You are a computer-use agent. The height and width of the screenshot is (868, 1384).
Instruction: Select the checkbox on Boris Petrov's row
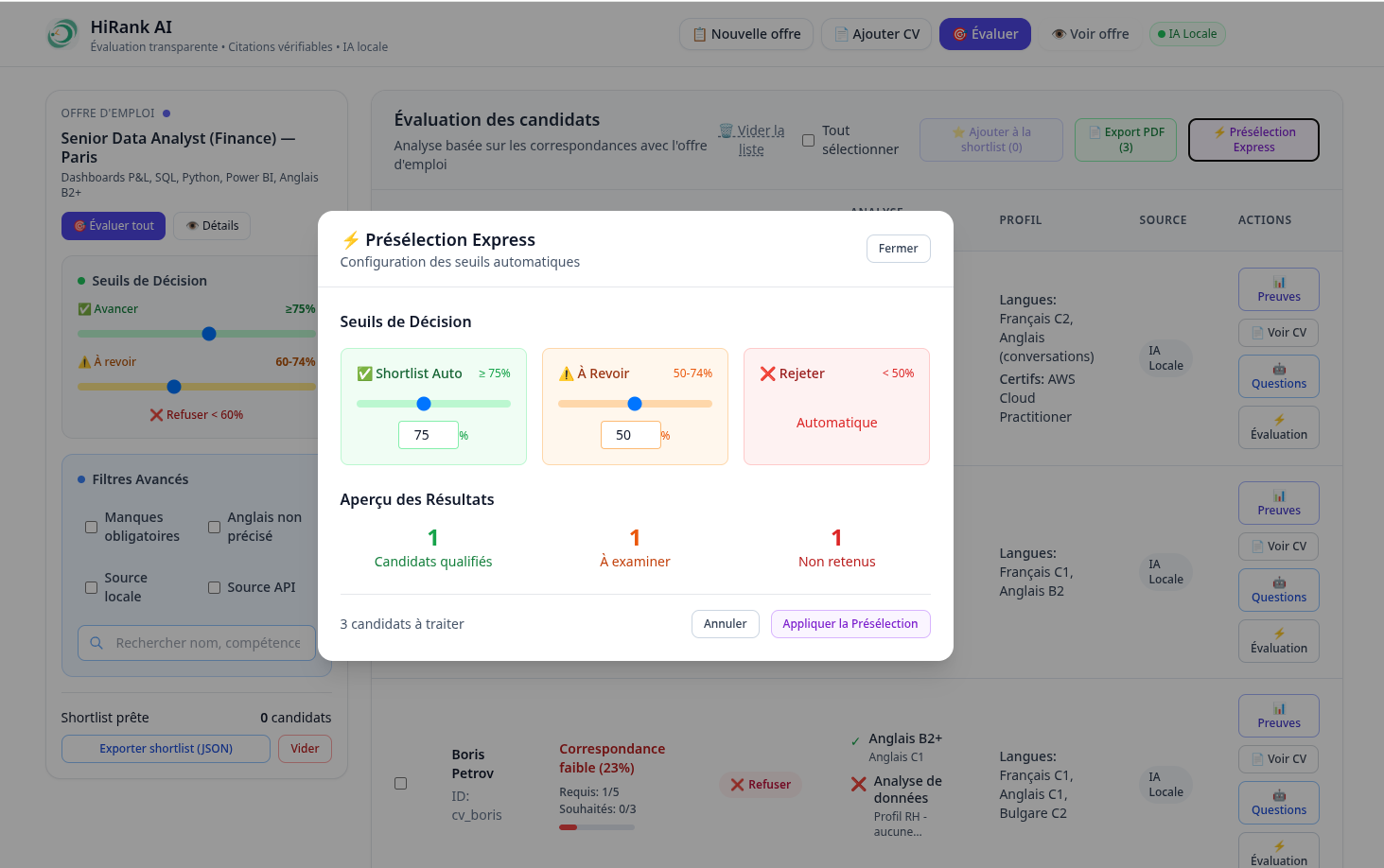tap(400, 783)
